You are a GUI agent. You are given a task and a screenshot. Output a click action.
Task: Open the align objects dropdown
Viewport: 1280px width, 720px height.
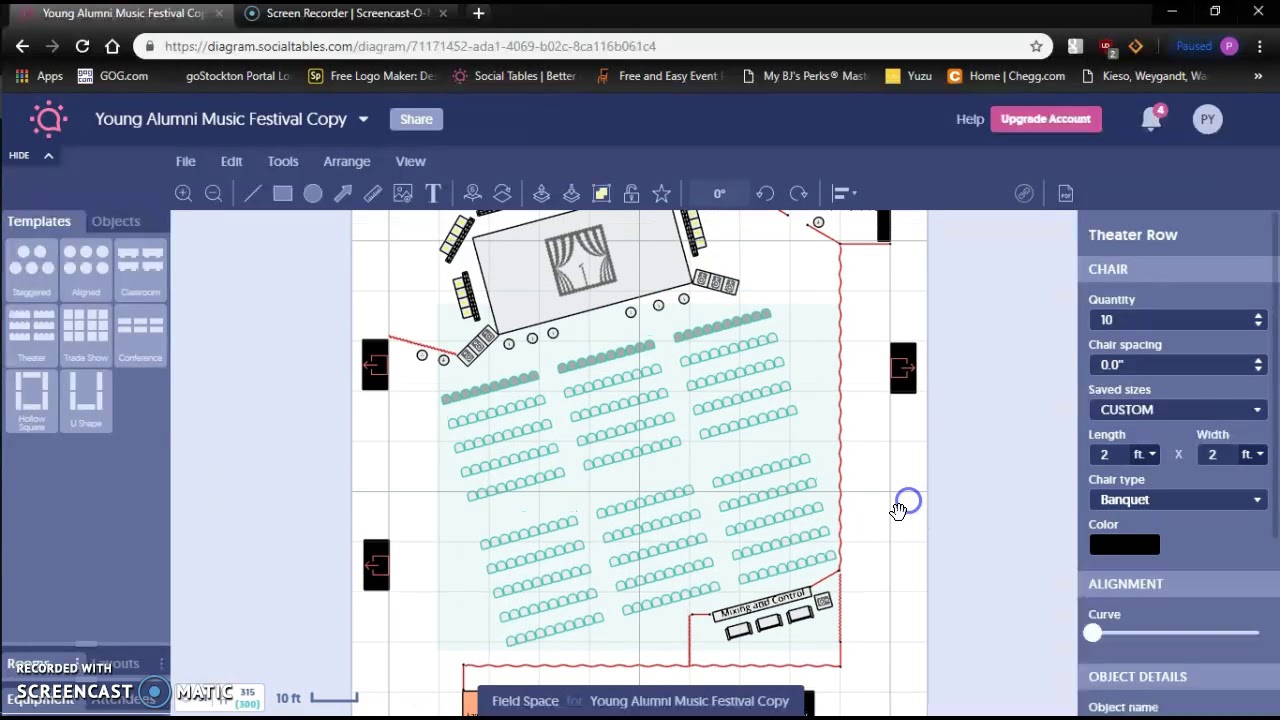pyautogui.click(x=845, y=193)
